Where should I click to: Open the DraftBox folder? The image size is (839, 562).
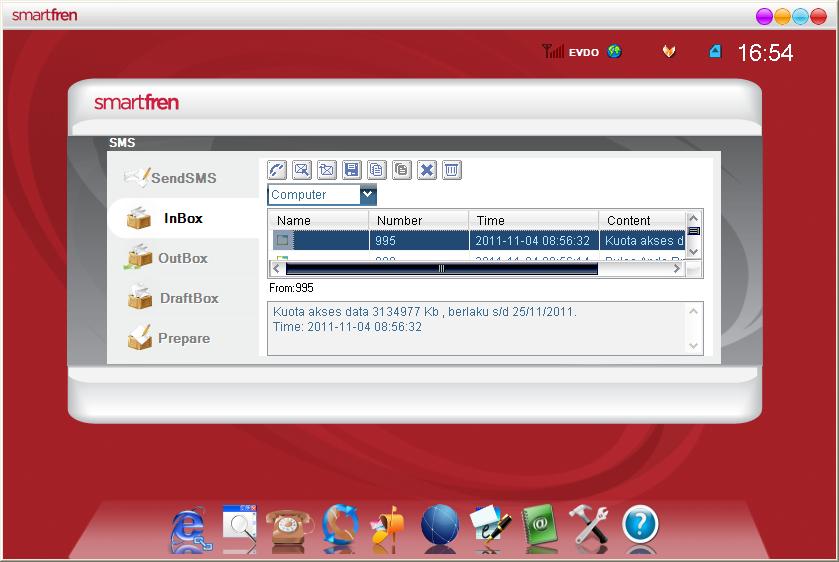(173, 298)
